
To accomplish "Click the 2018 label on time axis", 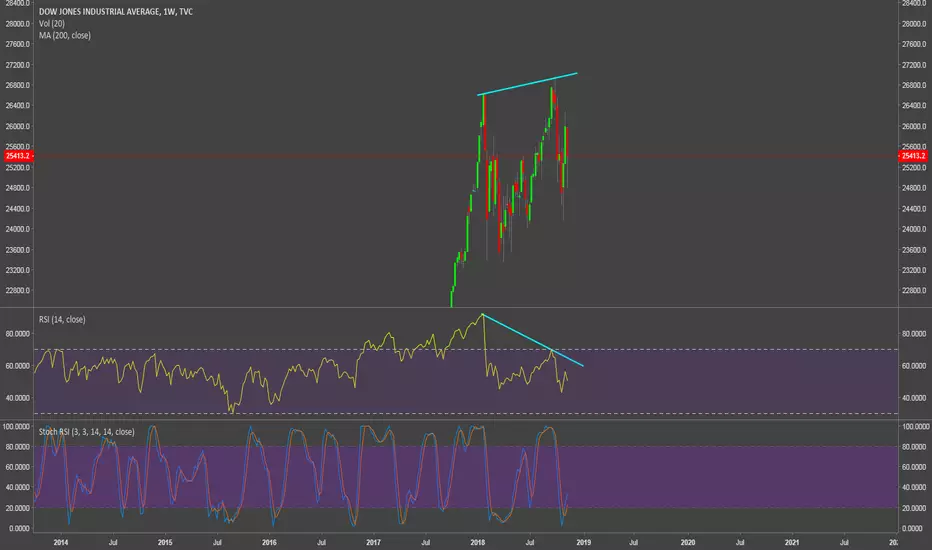I will click(x=478, y=542).
